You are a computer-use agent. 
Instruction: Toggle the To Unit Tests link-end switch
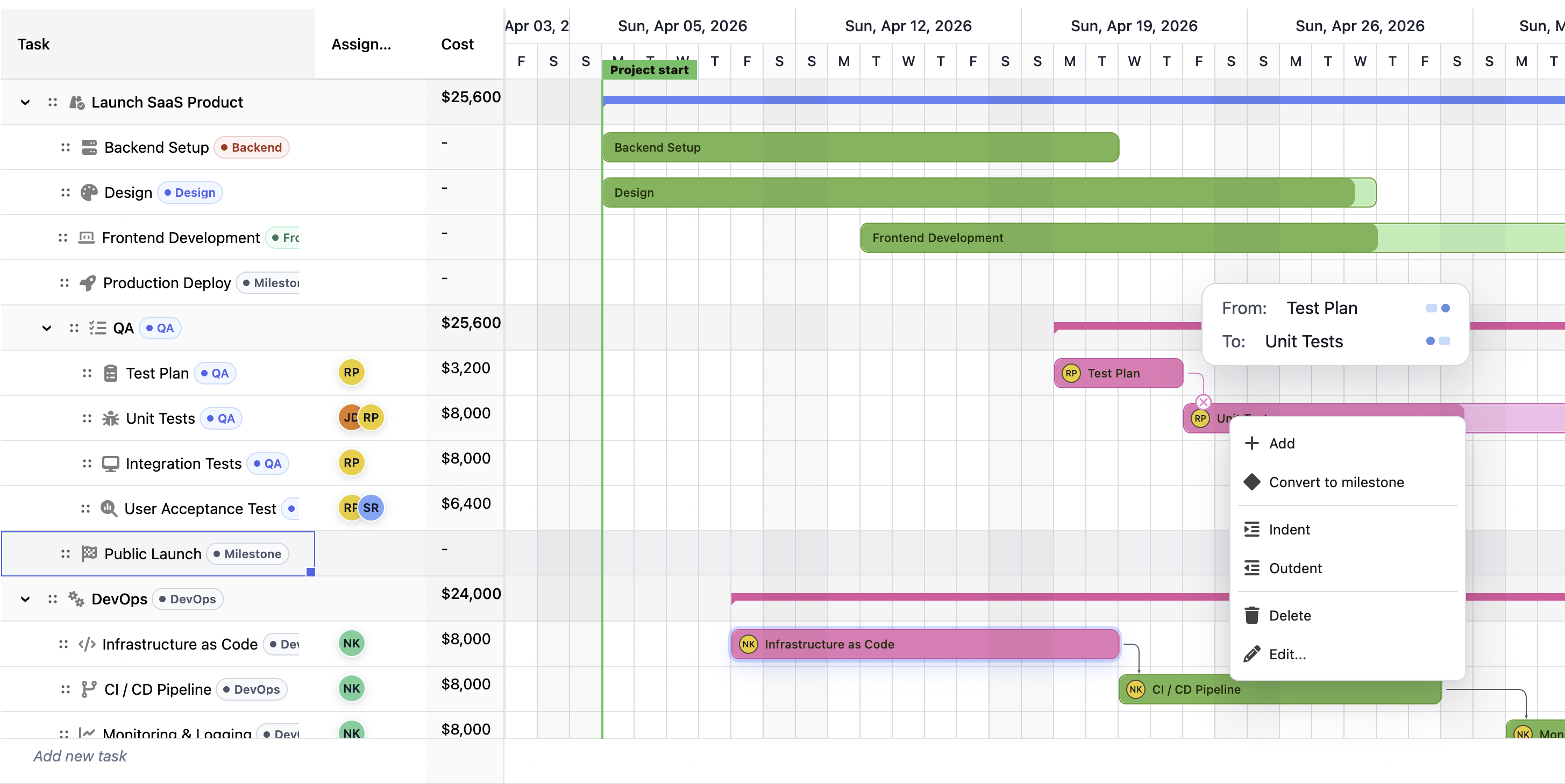point(1438,341)
